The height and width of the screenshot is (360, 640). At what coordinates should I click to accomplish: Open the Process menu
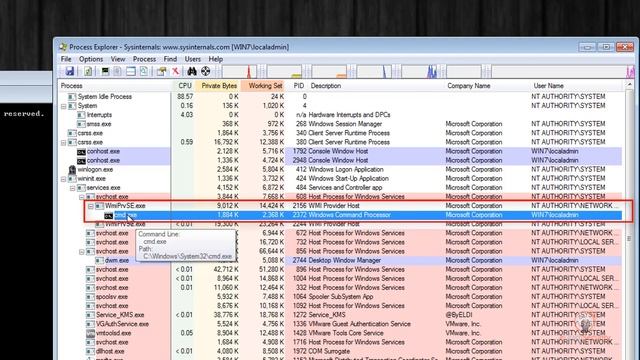(144, 59)
